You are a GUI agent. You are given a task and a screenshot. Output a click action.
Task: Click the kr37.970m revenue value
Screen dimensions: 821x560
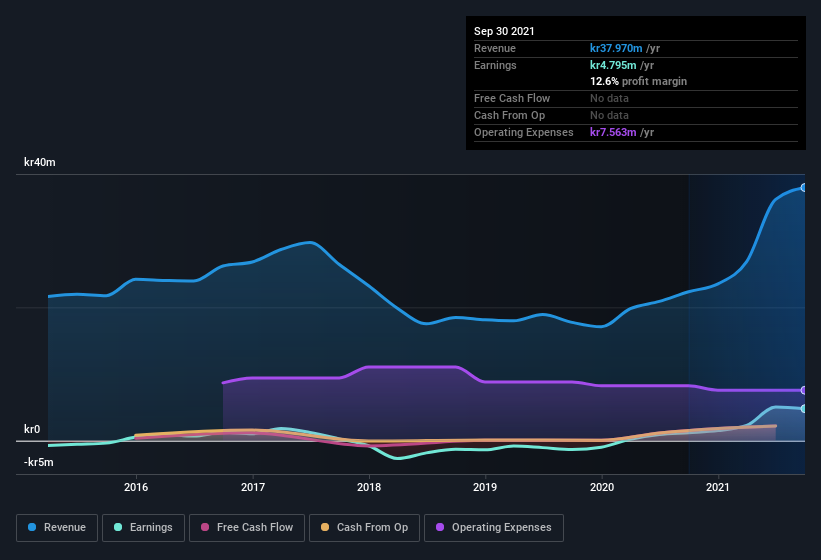pyautogui.click(x=616, y=48)
